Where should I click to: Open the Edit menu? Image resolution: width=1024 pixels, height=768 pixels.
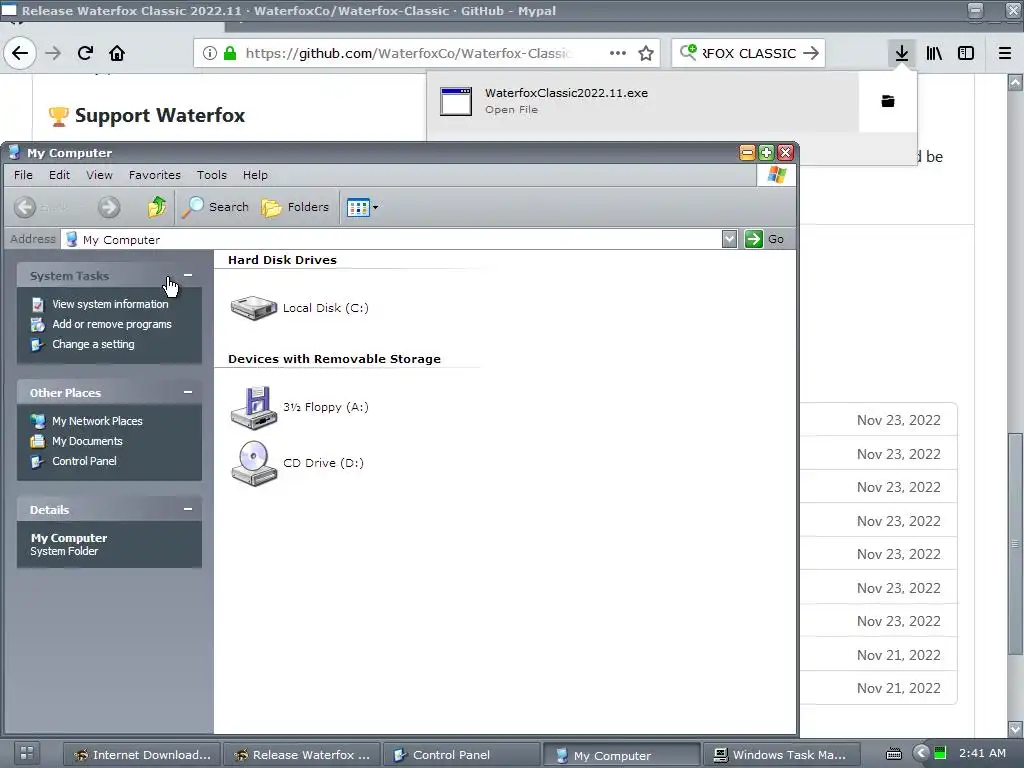(59, 175)
